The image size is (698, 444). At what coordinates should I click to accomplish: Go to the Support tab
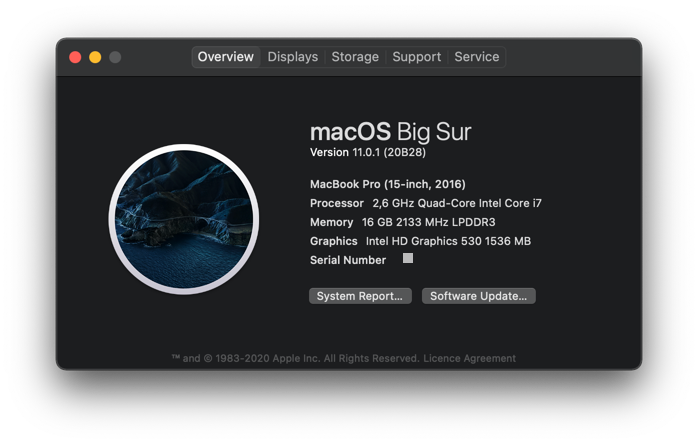pos(416,57)
